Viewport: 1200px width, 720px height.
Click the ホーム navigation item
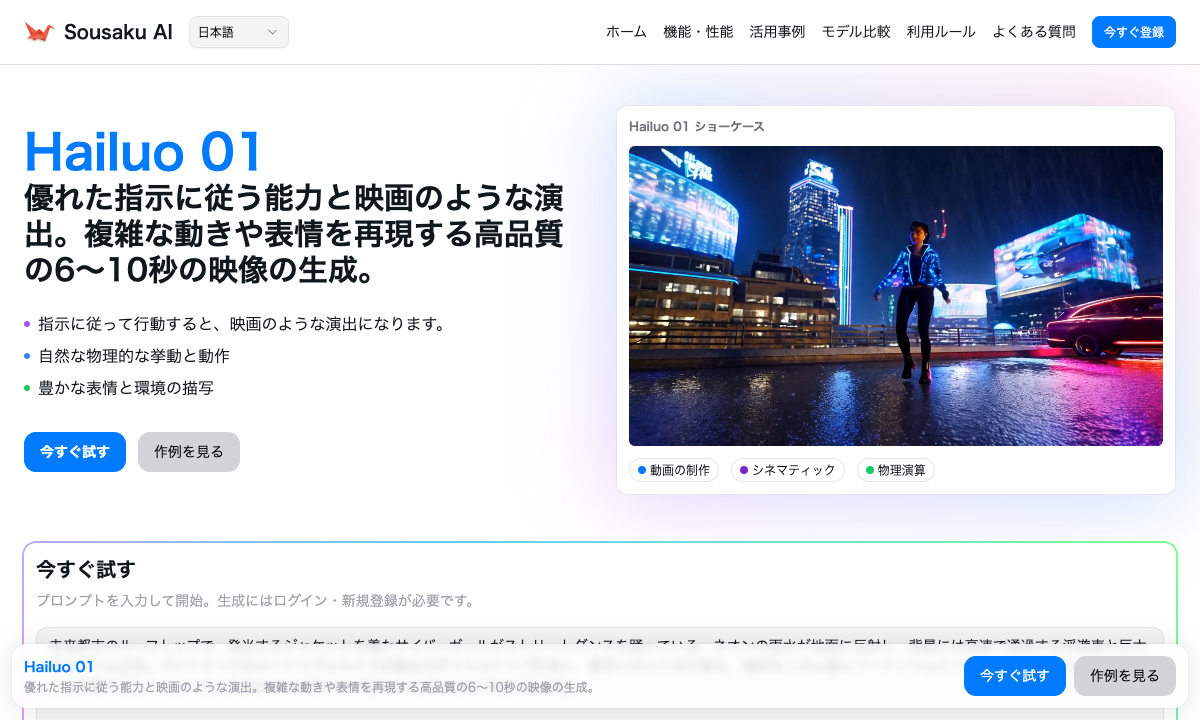626,31
